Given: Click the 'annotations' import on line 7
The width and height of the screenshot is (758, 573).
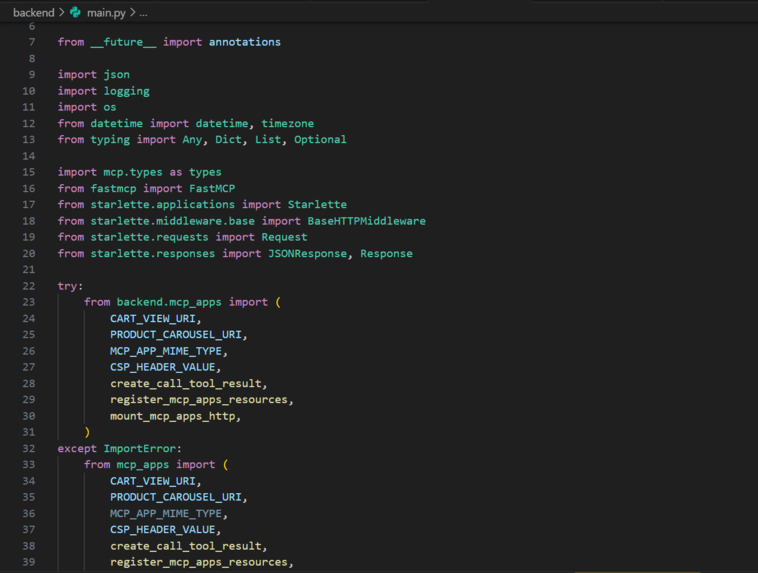Looking at the screenshot, I should coord(245,42).
